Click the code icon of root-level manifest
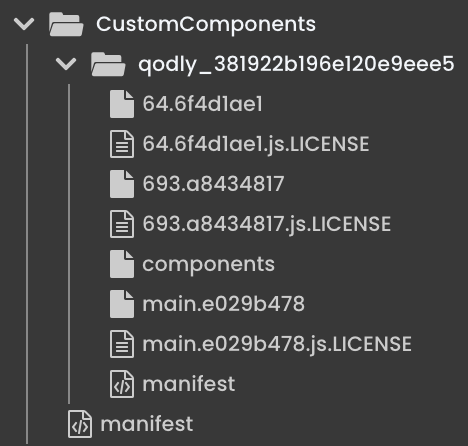The width and height of the screenshot is (468, 446). click(80, 424)
